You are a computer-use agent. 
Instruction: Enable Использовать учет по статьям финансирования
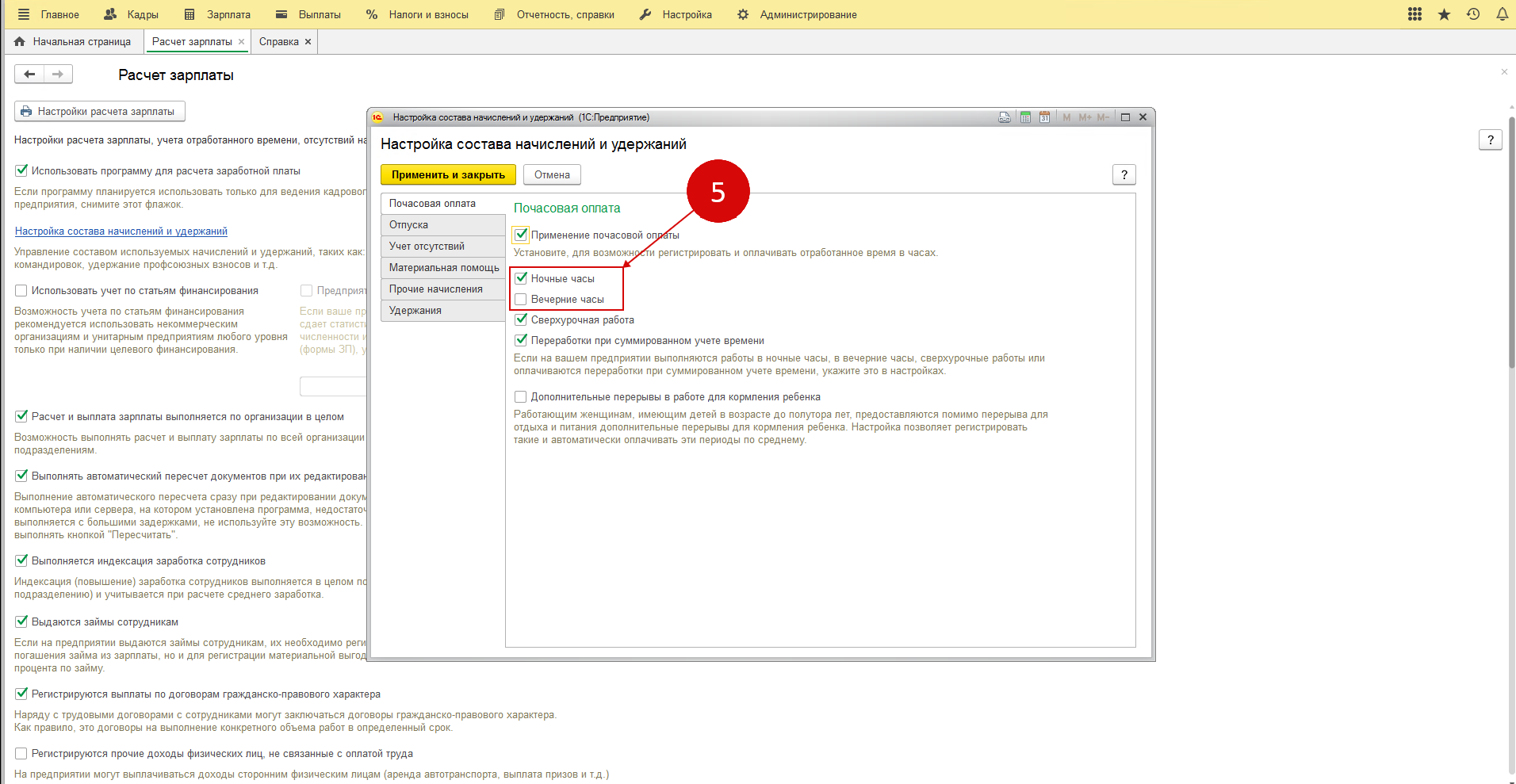click(21, 290)
